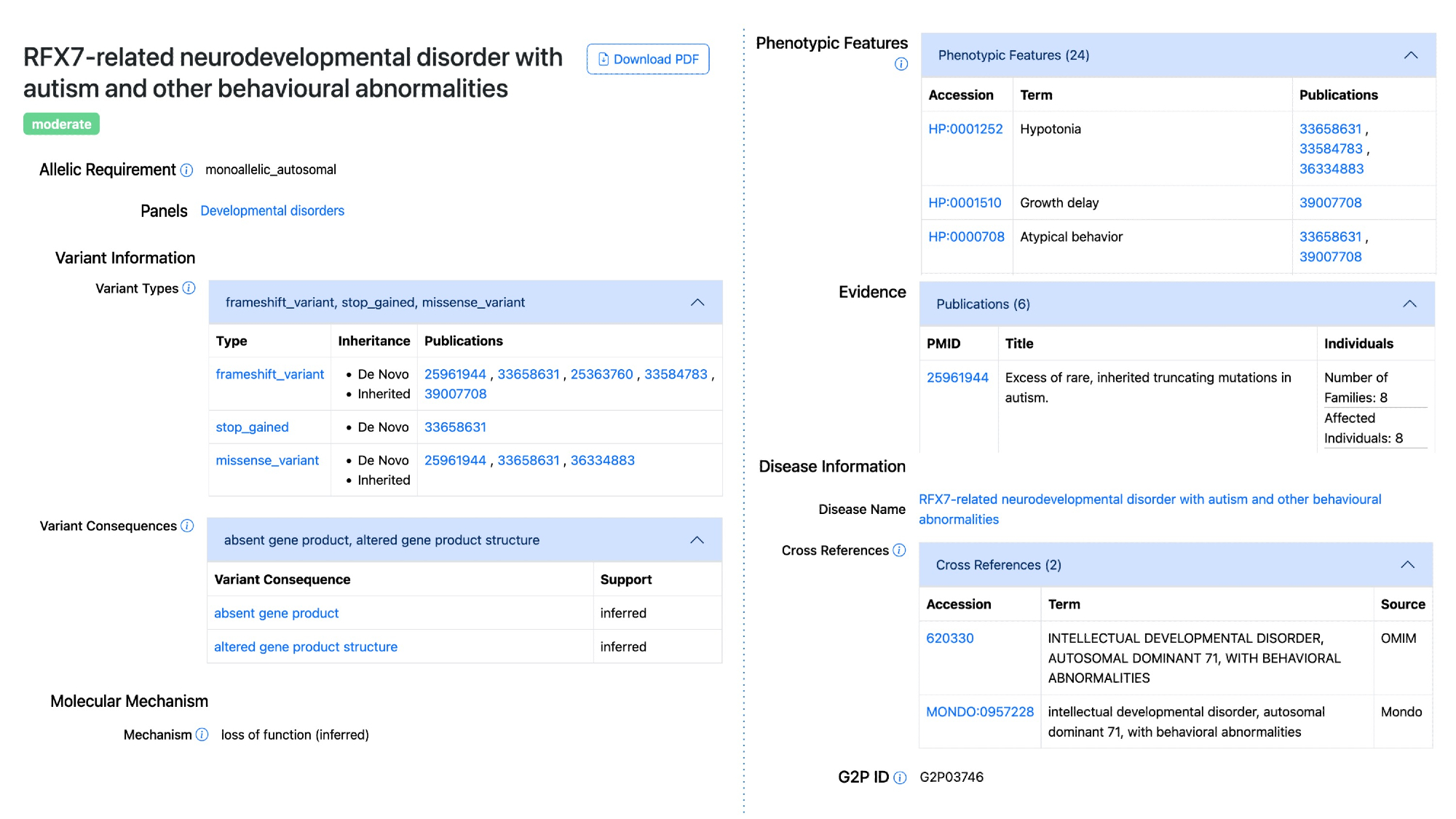Collapse the Phenotypic Features (24) panel
Image resolution: width=1456 pixels, height=819 pixels.
(x=1411, y=55)
